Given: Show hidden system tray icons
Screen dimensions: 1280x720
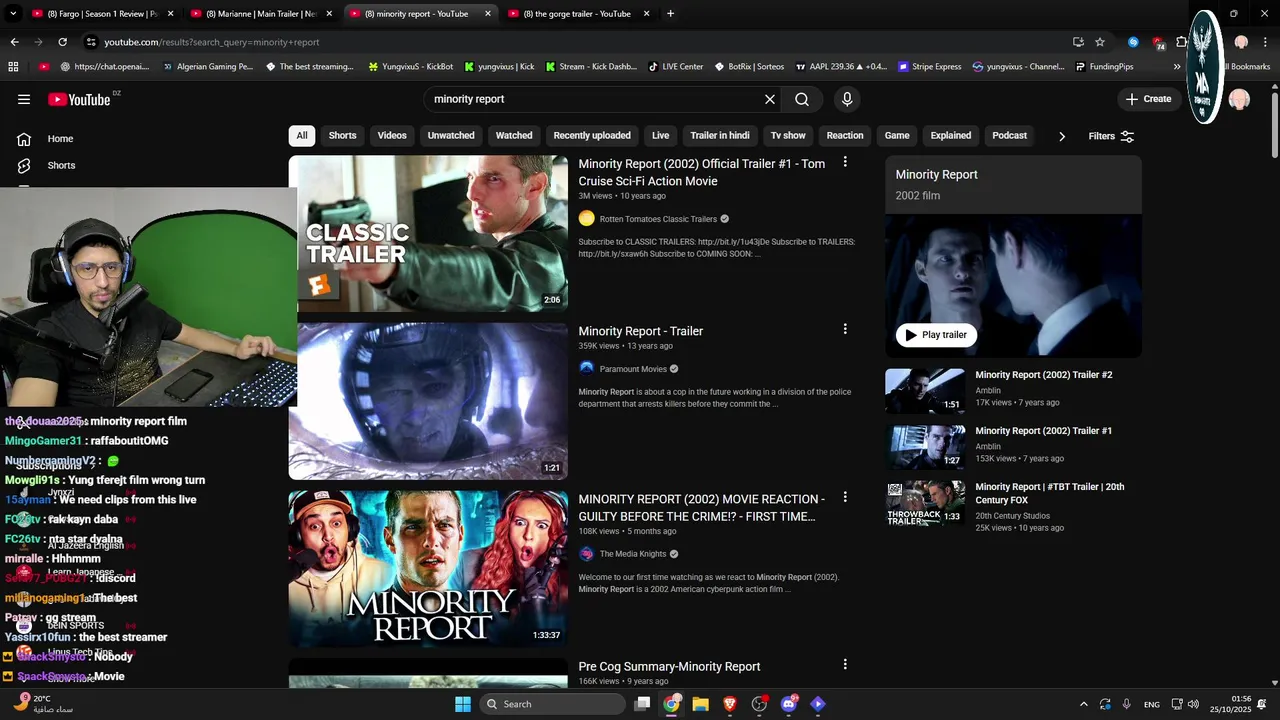Looking at the screenshot, I should coord(1083,704).
